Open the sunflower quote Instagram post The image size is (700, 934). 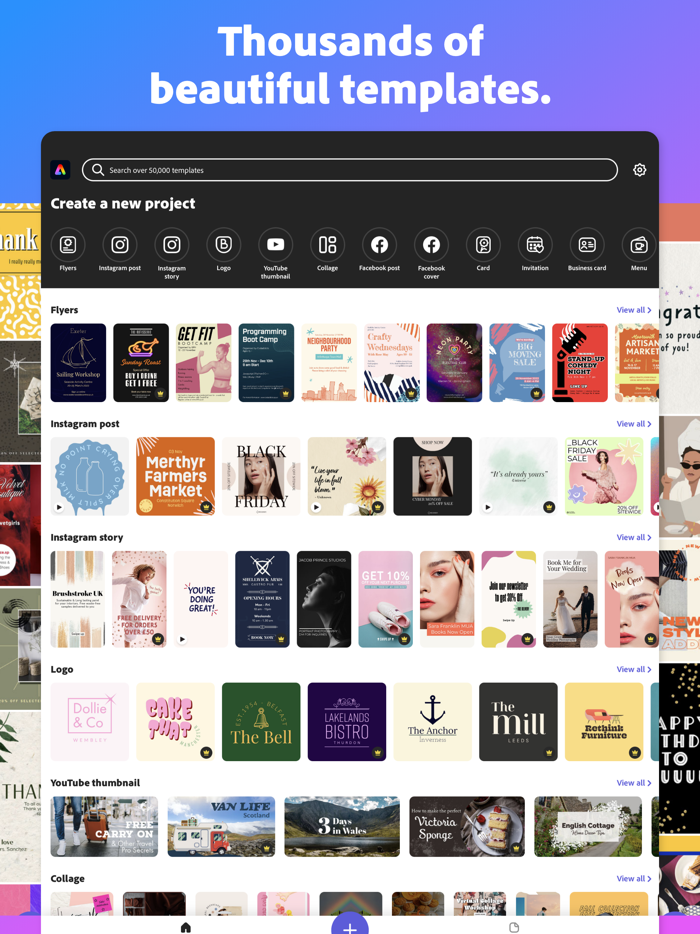pos(347,477)
